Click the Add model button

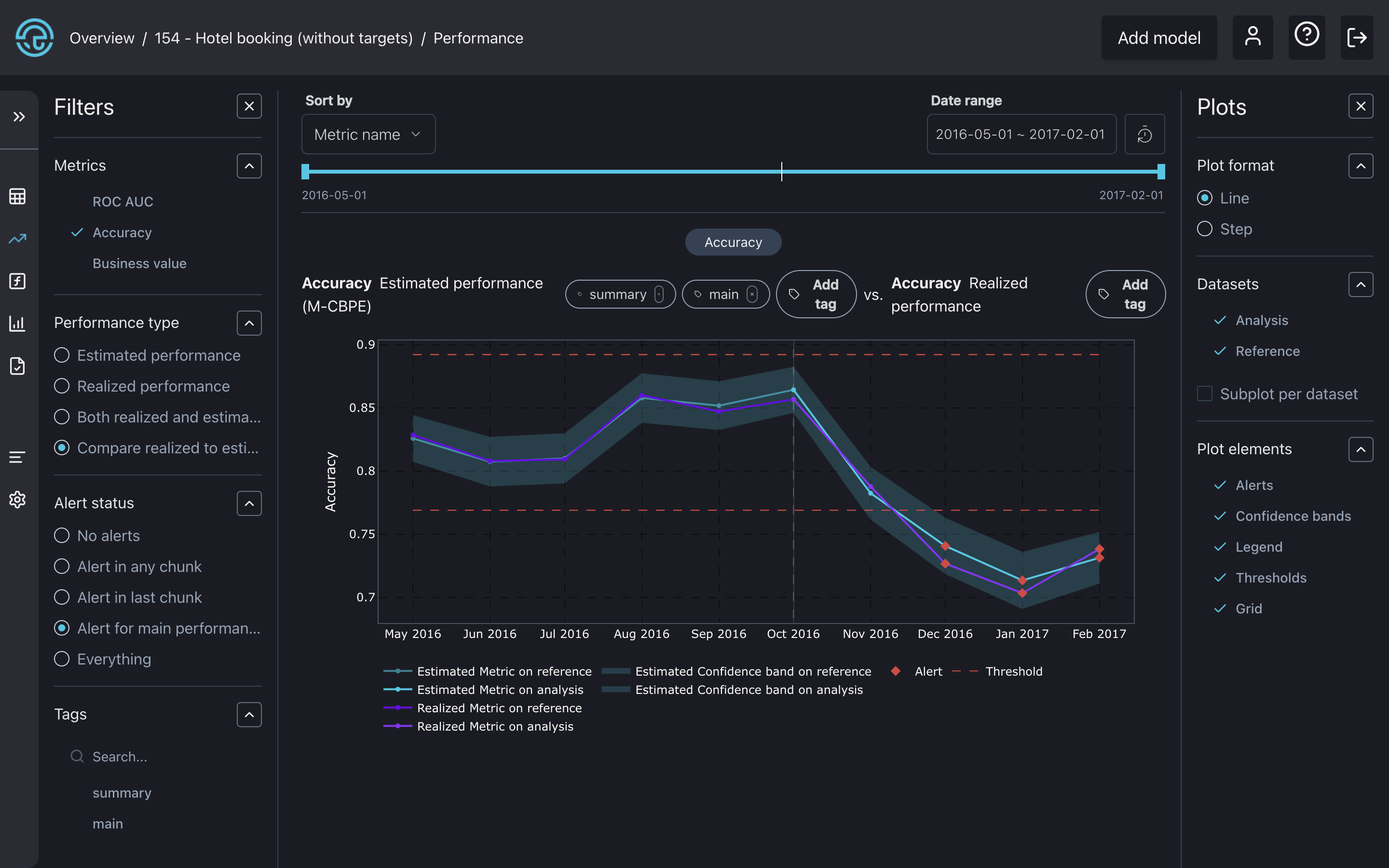click(x=1158, y=38)
